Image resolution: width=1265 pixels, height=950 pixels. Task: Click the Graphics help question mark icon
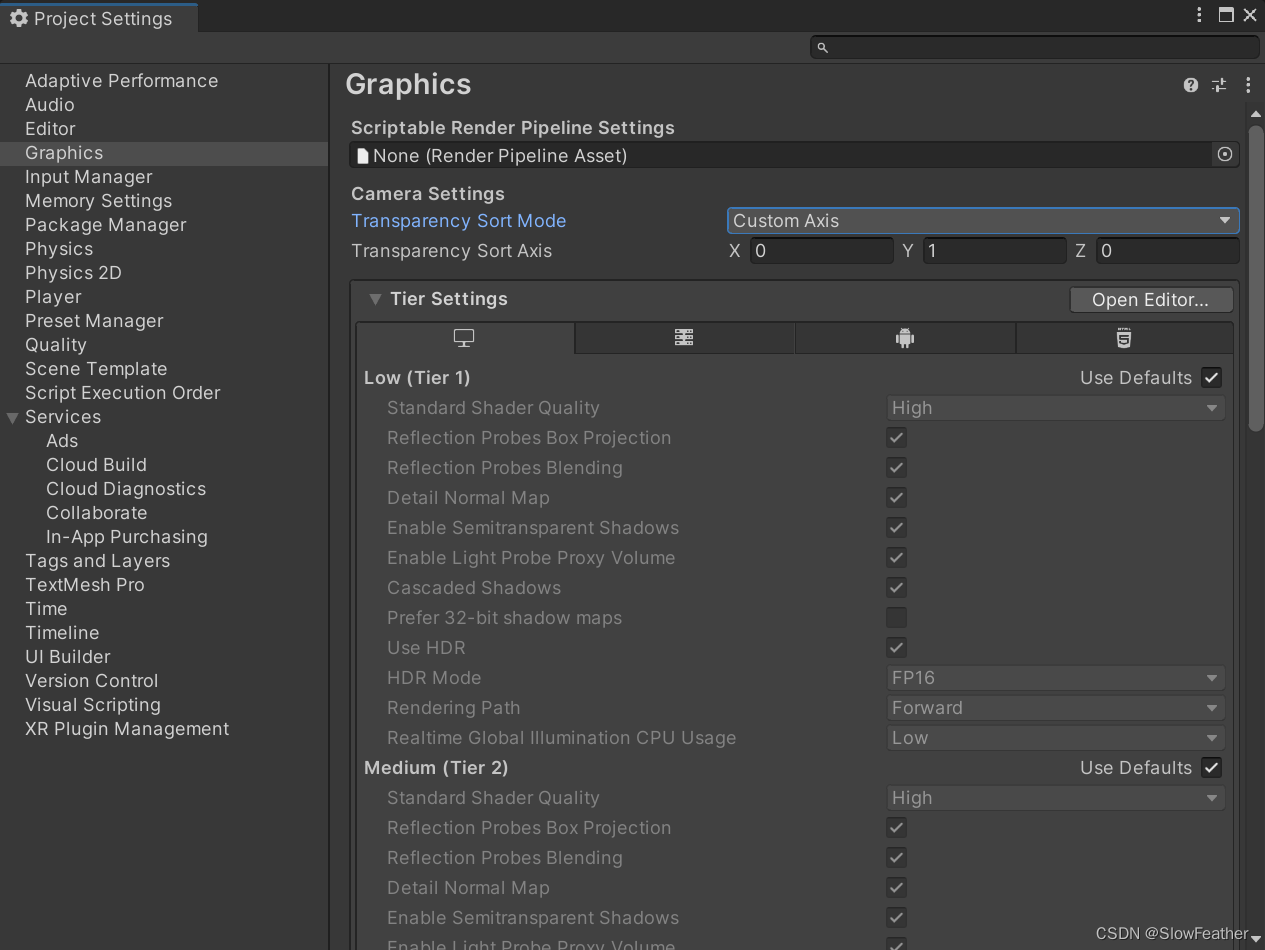(x=1190, y=85)
